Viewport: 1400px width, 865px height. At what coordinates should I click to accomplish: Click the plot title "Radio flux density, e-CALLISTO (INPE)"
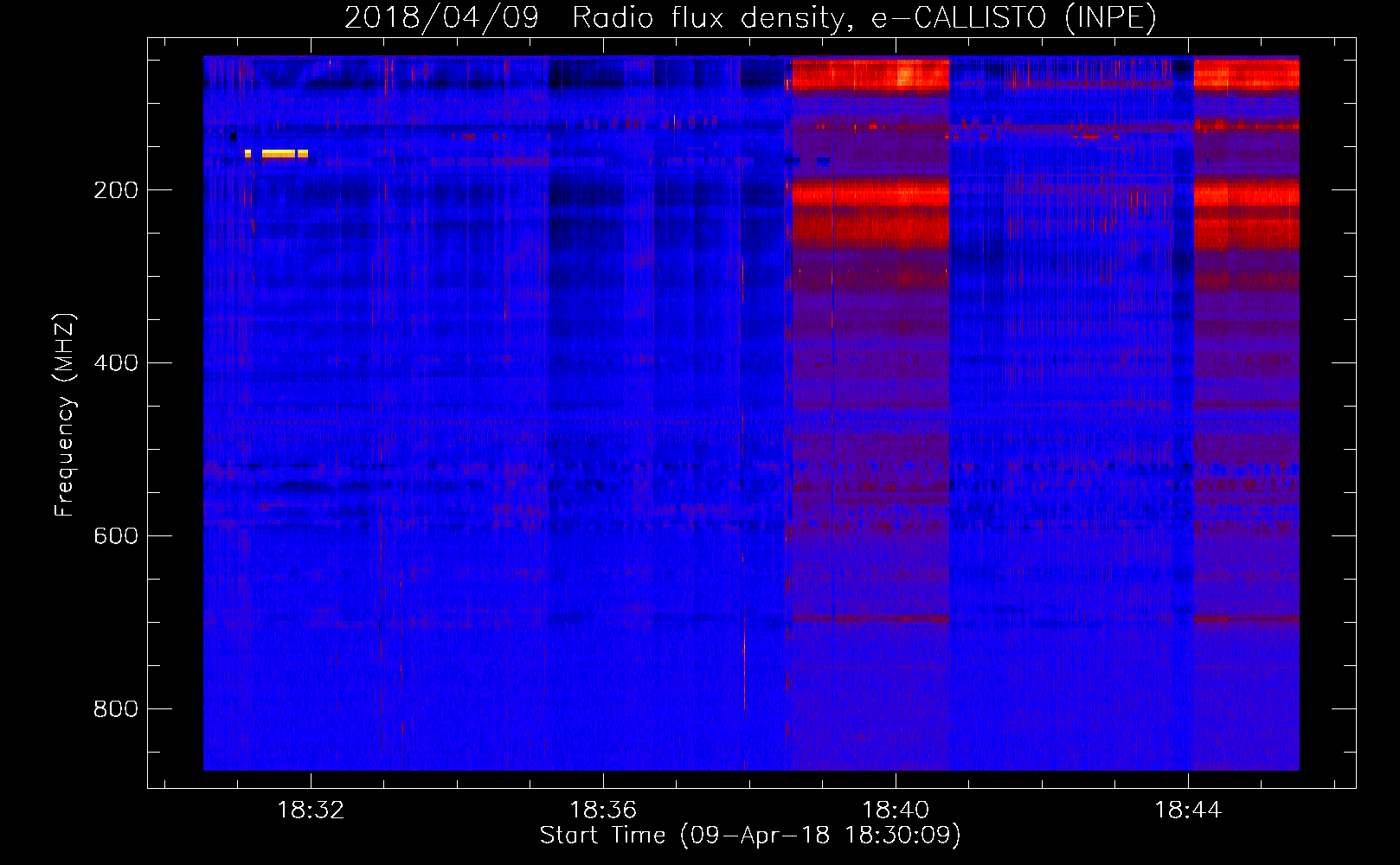point(864,17)
